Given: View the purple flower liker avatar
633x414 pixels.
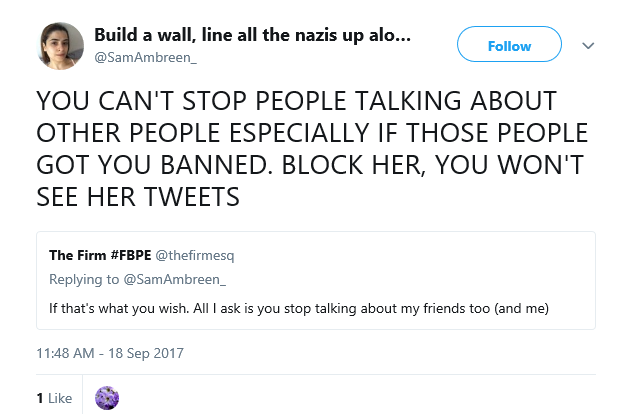Looking at the screenshot, I should point(107,398).
